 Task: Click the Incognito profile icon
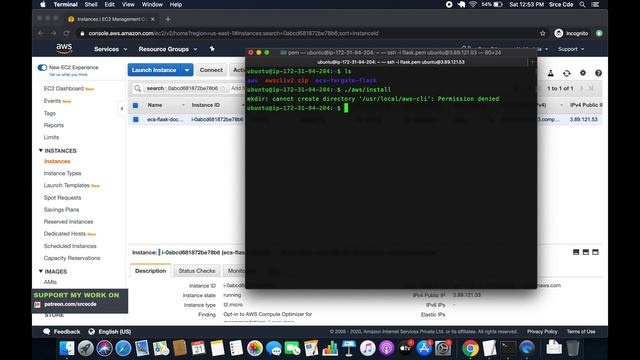coord(559,33)
